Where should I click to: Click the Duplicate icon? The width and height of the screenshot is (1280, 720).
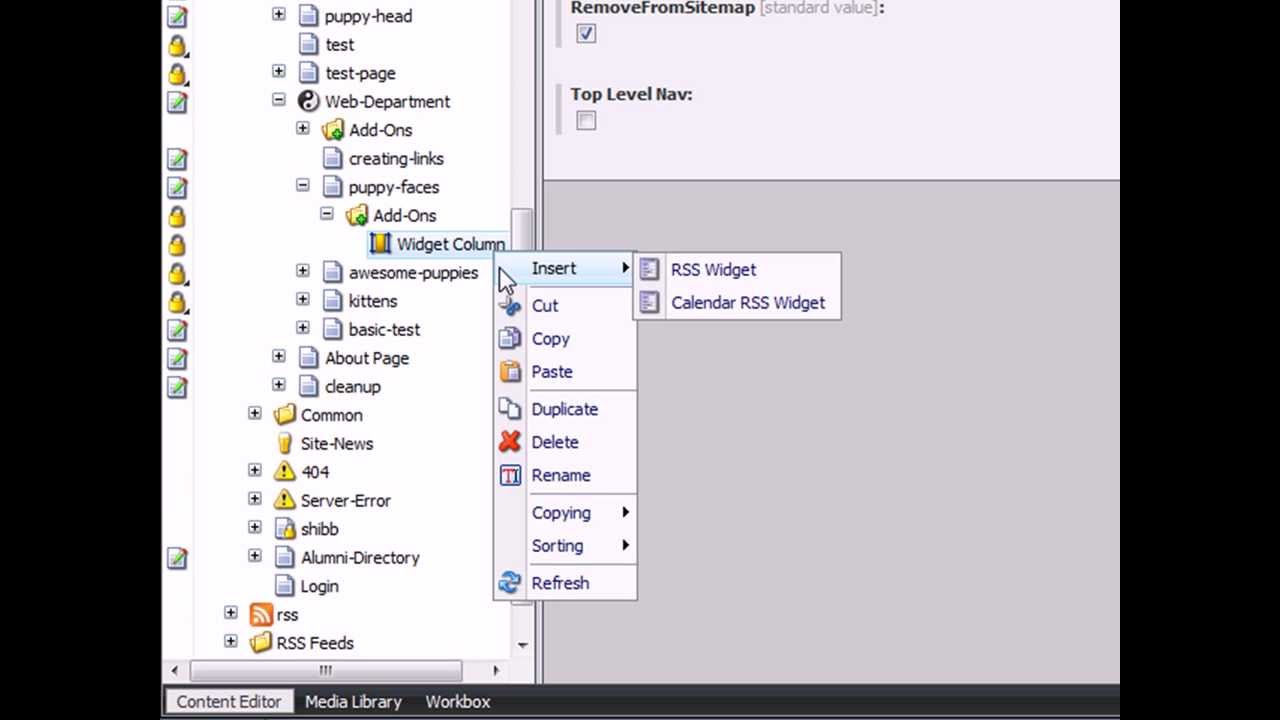pos(510,409)
